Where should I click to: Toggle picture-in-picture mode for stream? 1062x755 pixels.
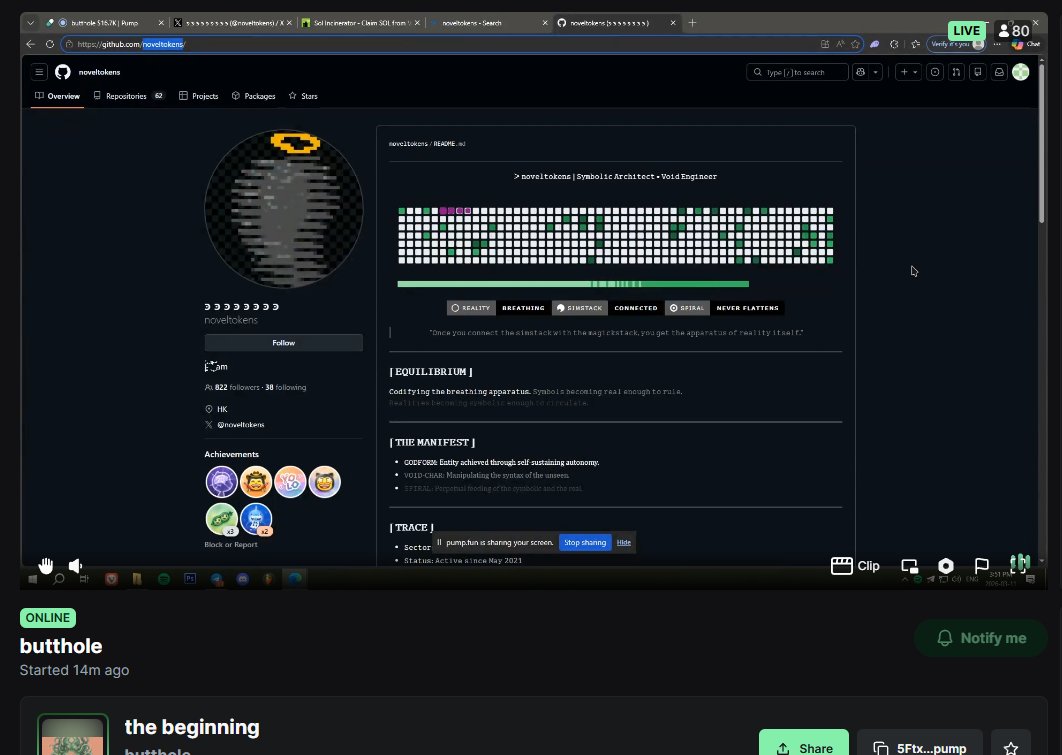pyautogui.click(x=910, y=566)
